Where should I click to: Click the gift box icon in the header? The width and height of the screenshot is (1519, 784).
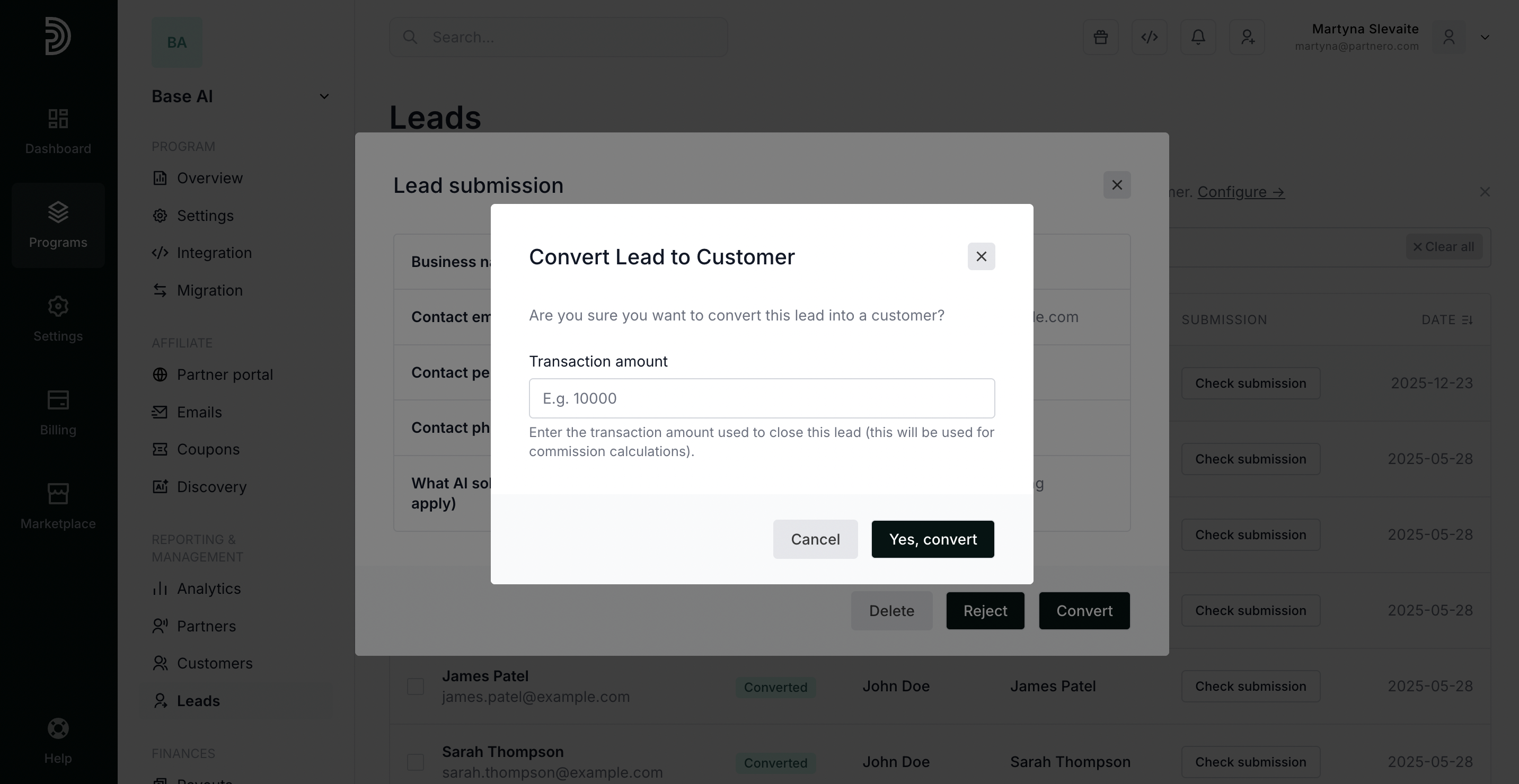(1100, 37)
